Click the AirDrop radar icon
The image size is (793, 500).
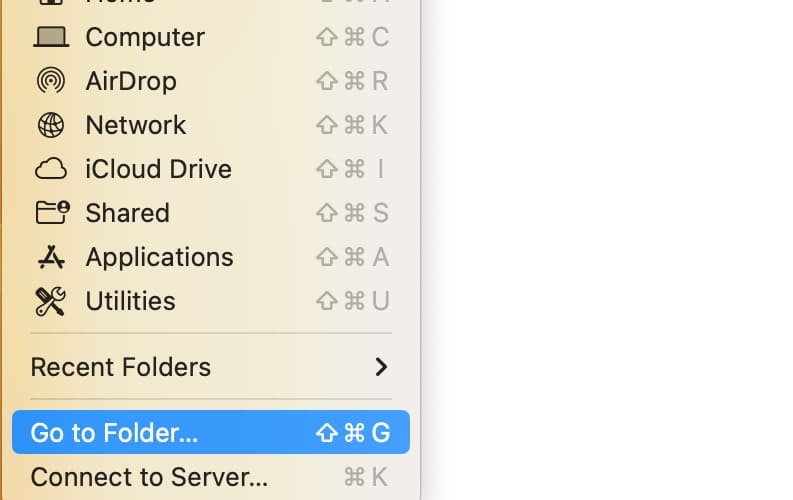[50, 81]
